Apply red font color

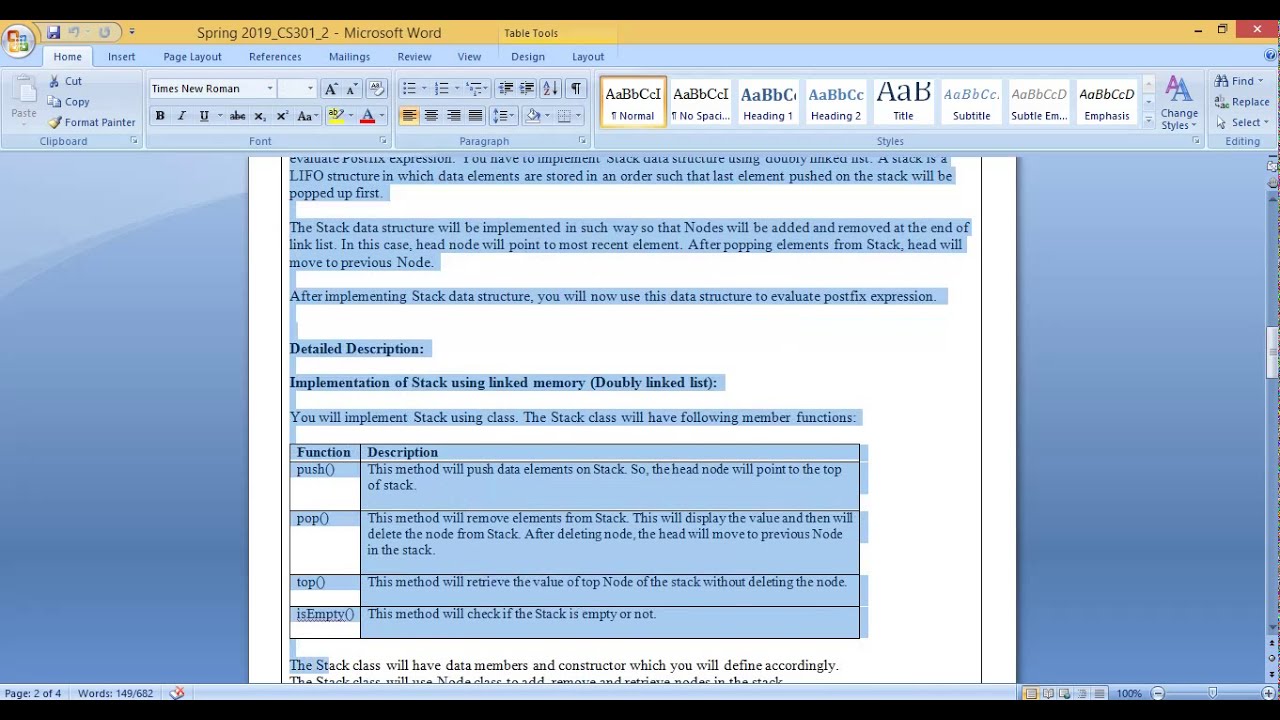coord(367,116)
